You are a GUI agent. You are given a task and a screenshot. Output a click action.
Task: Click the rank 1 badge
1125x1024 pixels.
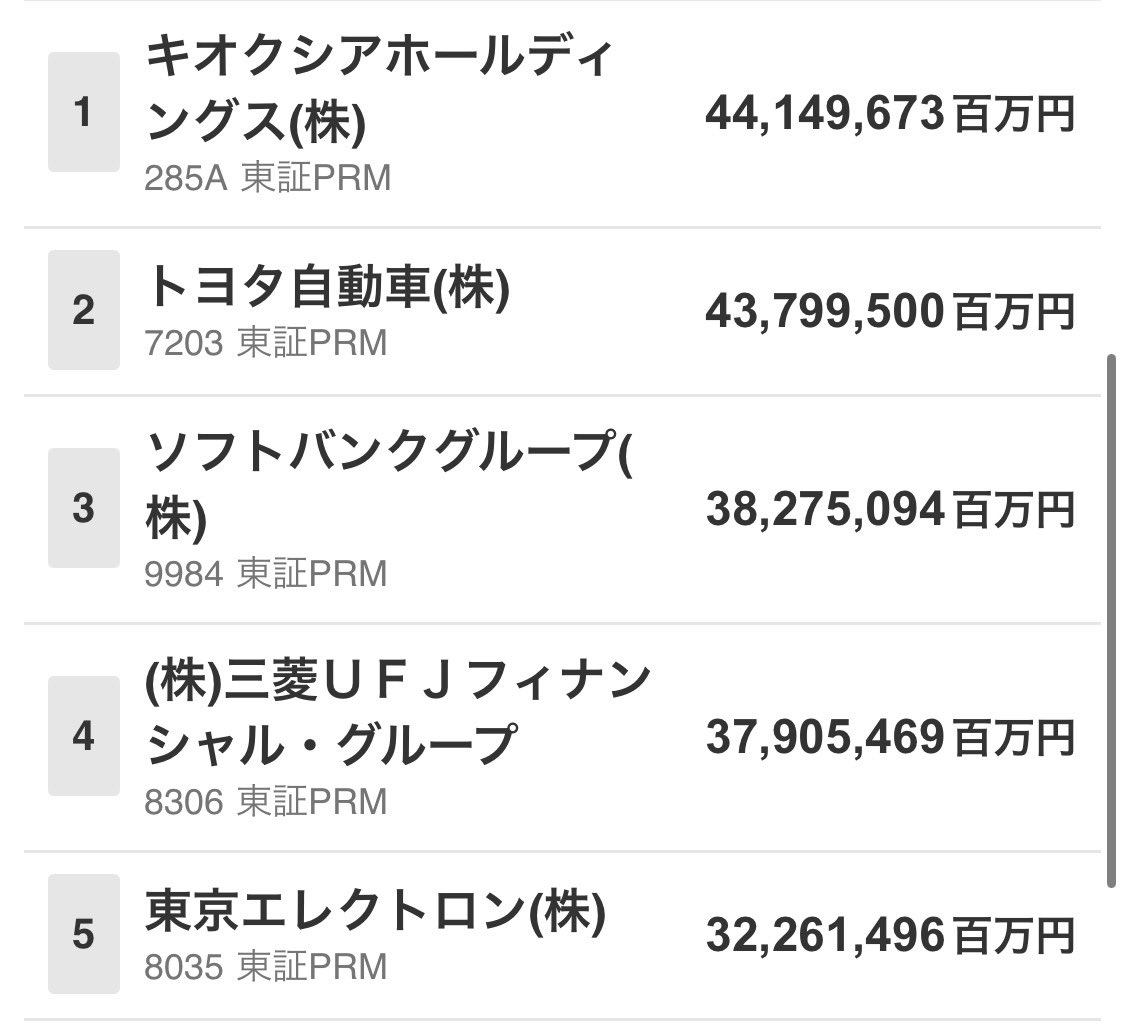tap(84, 112)
